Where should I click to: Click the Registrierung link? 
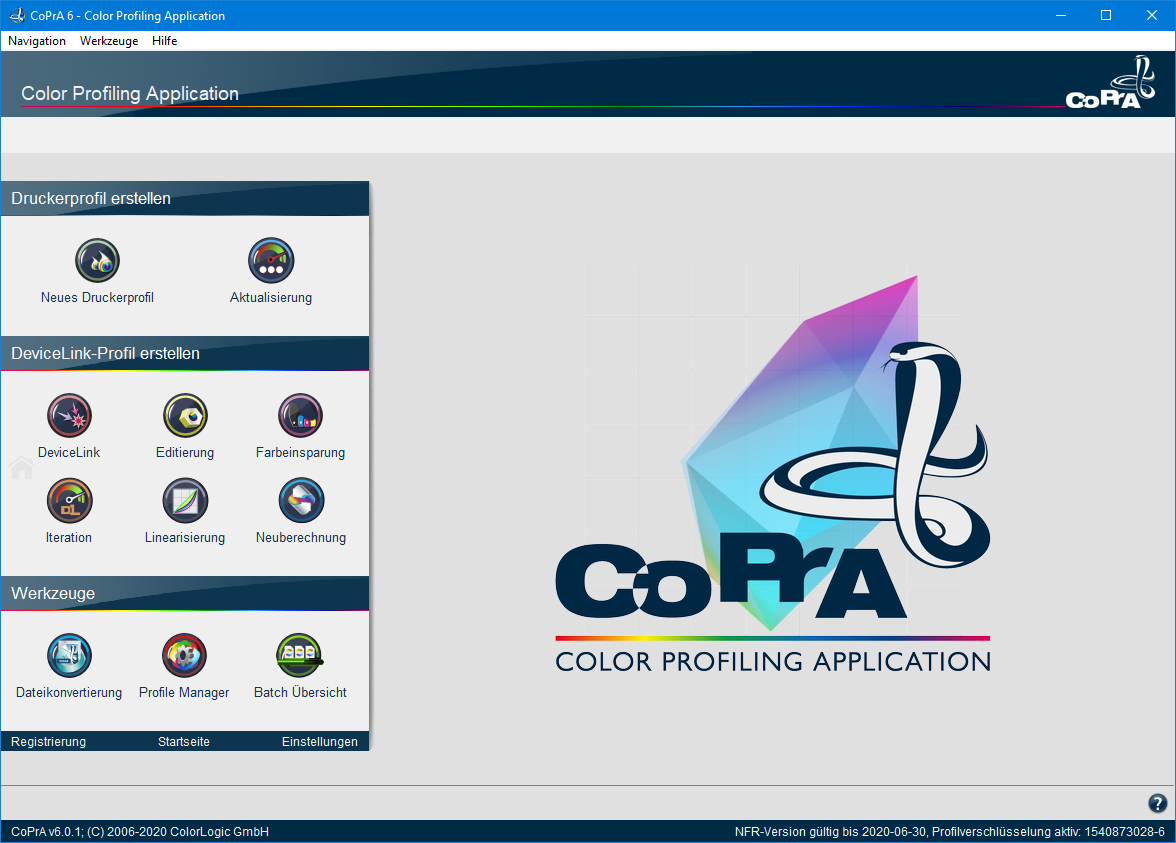[48, 742]
